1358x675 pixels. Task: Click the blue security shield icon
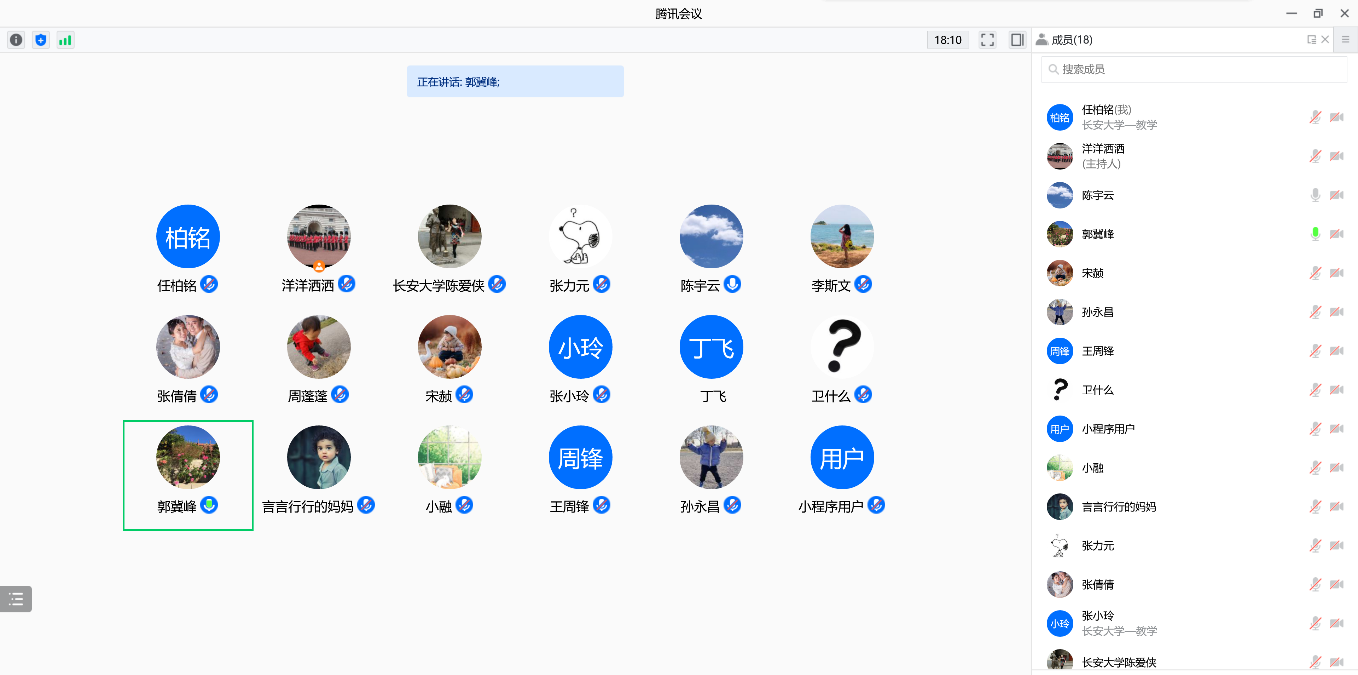click(41, 40)
